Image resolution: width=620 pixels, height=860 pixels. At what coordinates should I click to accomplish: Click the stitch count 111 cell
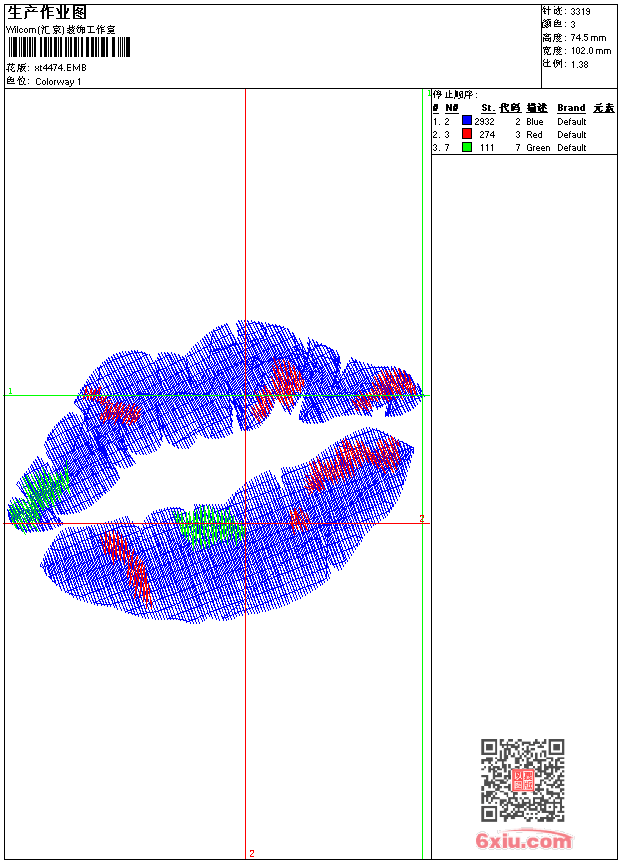(x=487, y=148)
